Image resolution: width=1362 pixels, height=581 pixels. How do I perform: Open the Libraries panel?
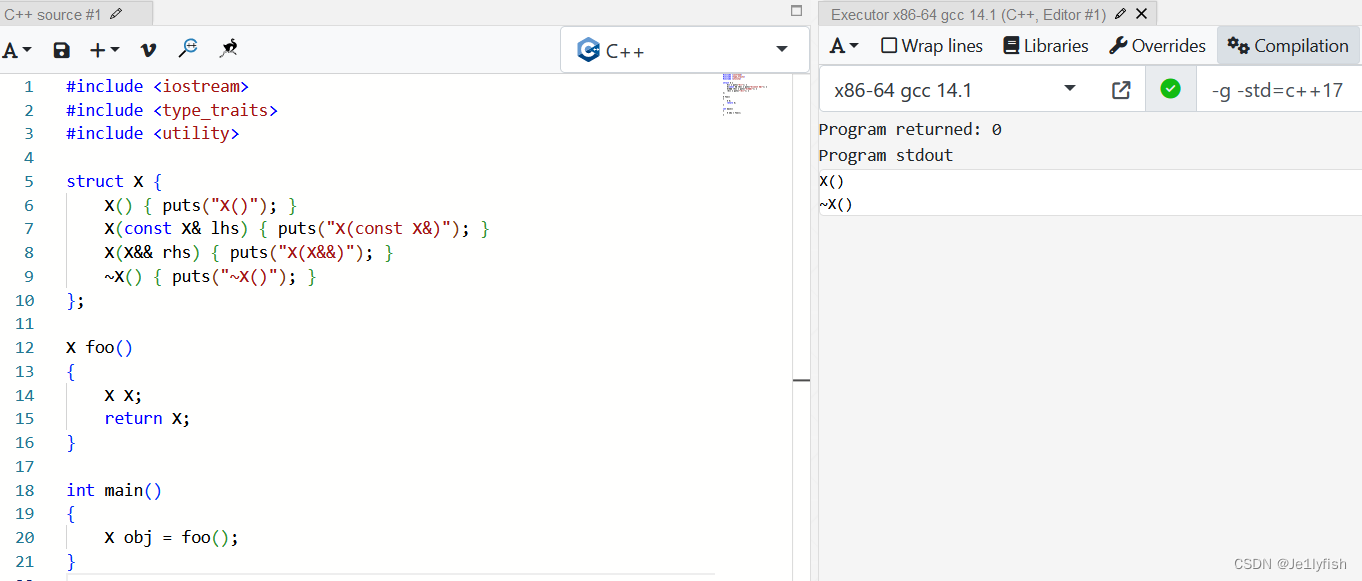pos(1044,45)
